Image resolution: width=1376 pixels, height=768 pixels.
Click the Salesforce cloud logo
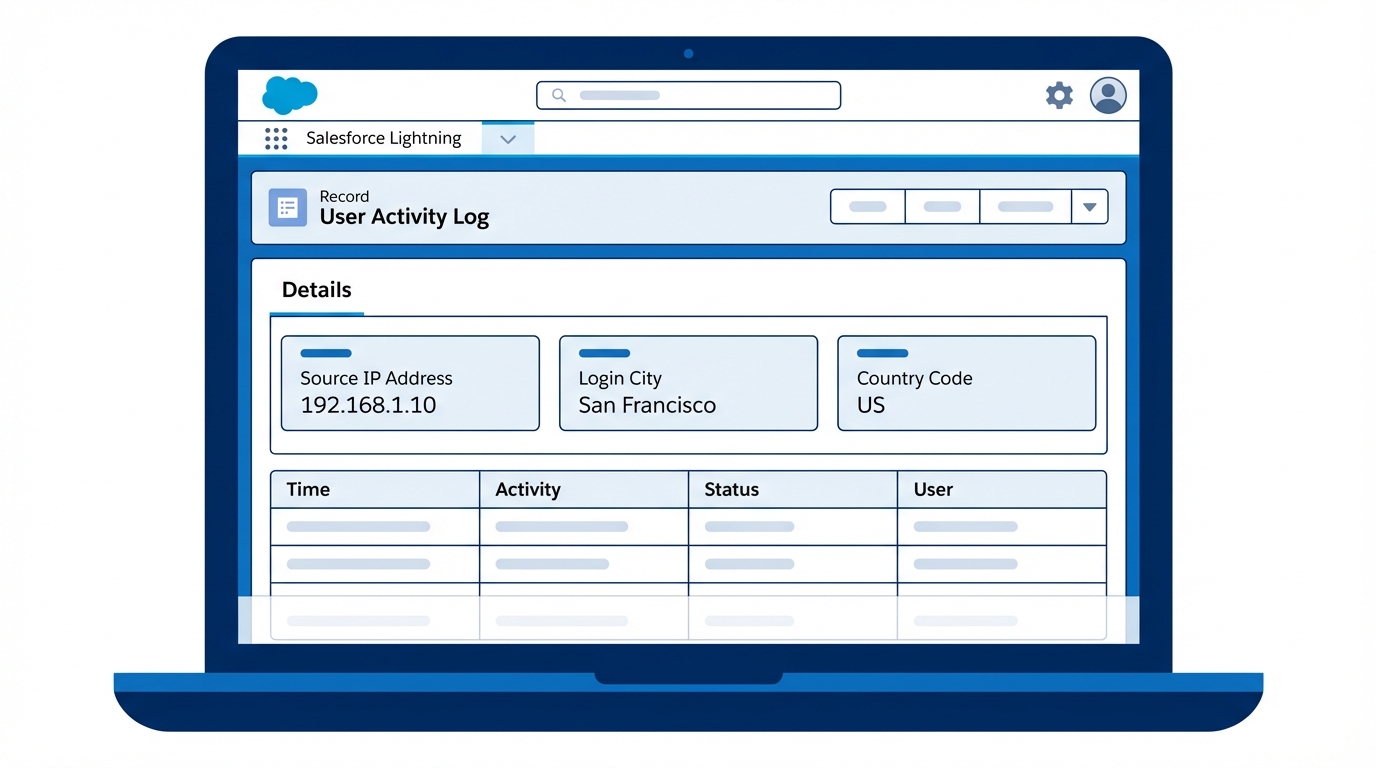click(x=288, y=94)
